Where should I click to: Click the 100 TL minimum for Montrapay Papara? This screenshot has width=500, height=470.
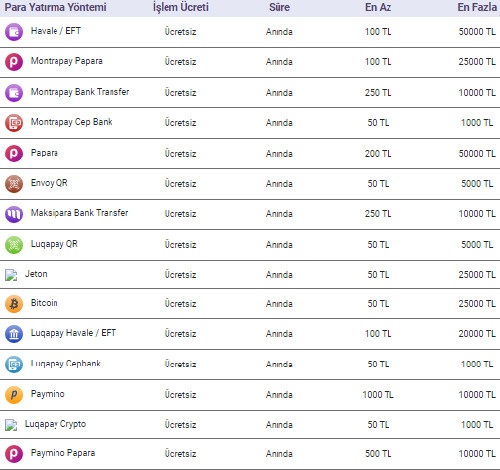(x=378, y=62)
